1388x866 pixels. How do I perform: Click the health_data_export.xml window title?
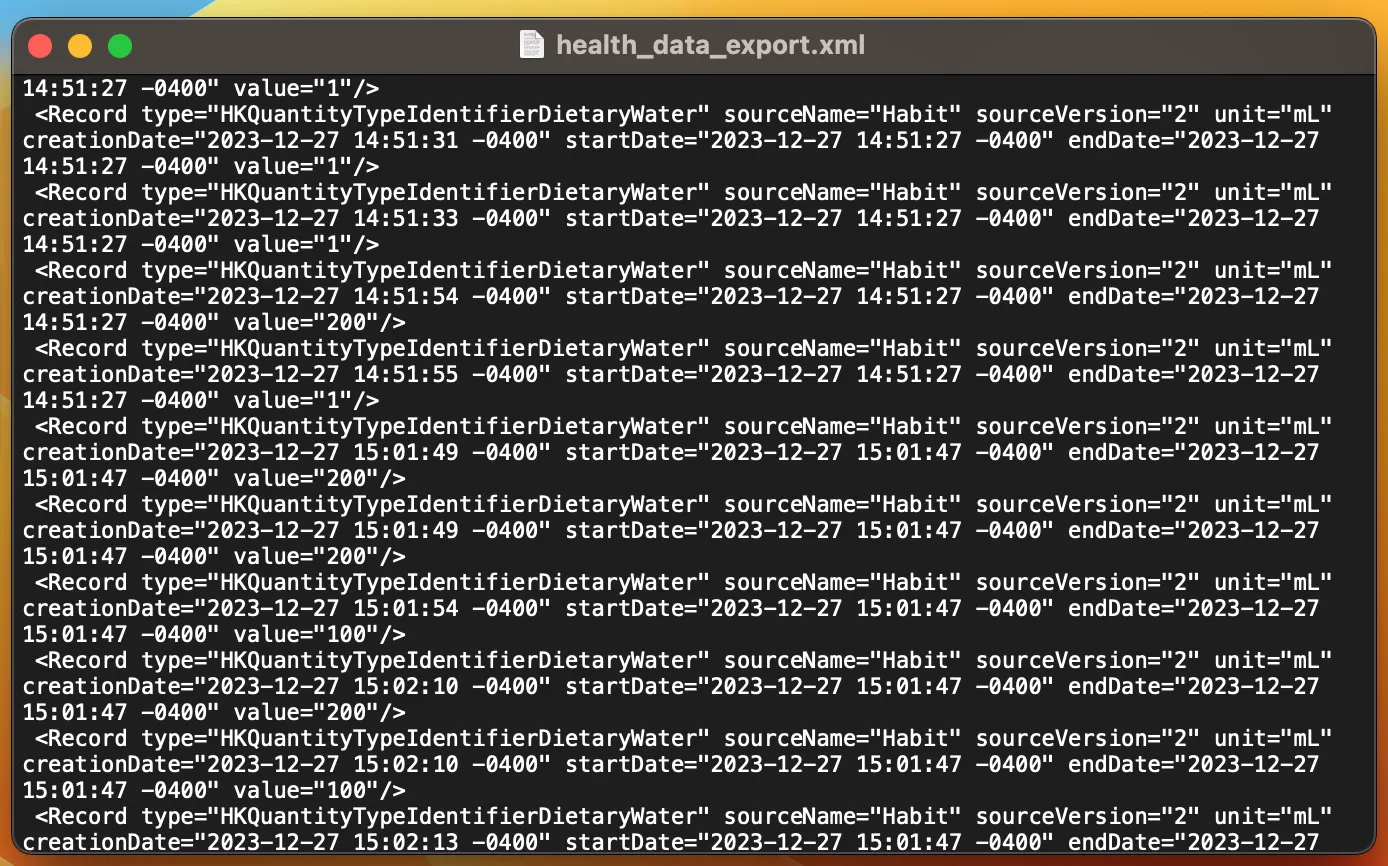coord(710,45)
